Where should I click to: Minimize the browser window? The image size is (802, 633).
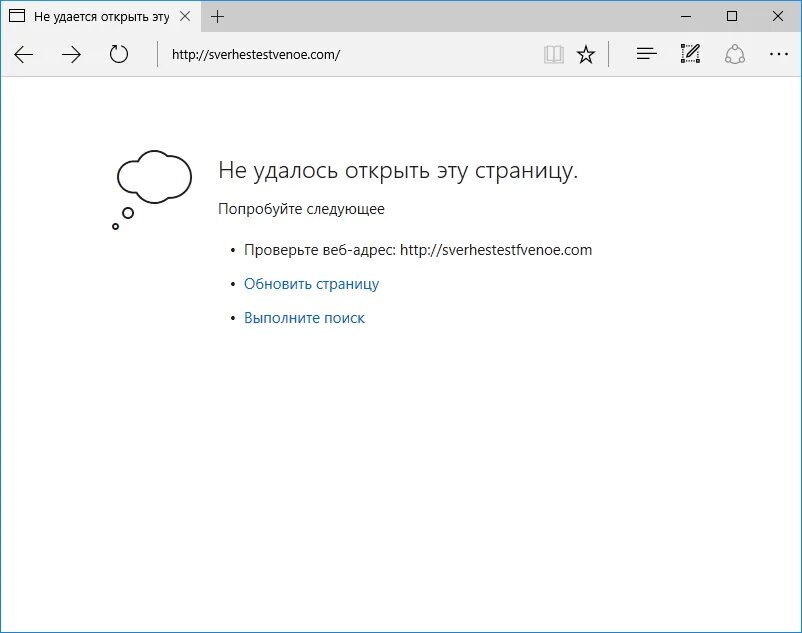pyautogui.click(x=686, y=16)
